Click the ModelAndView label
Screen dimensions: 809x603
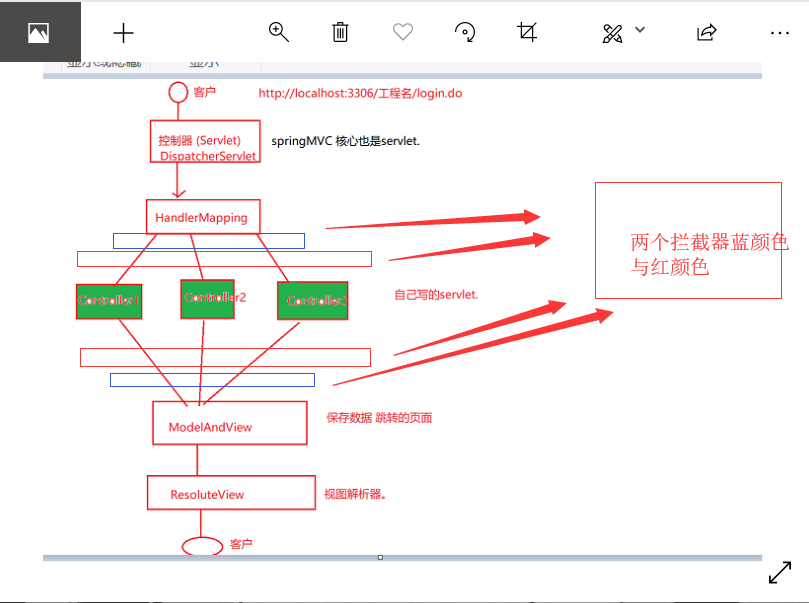(210, 427)
